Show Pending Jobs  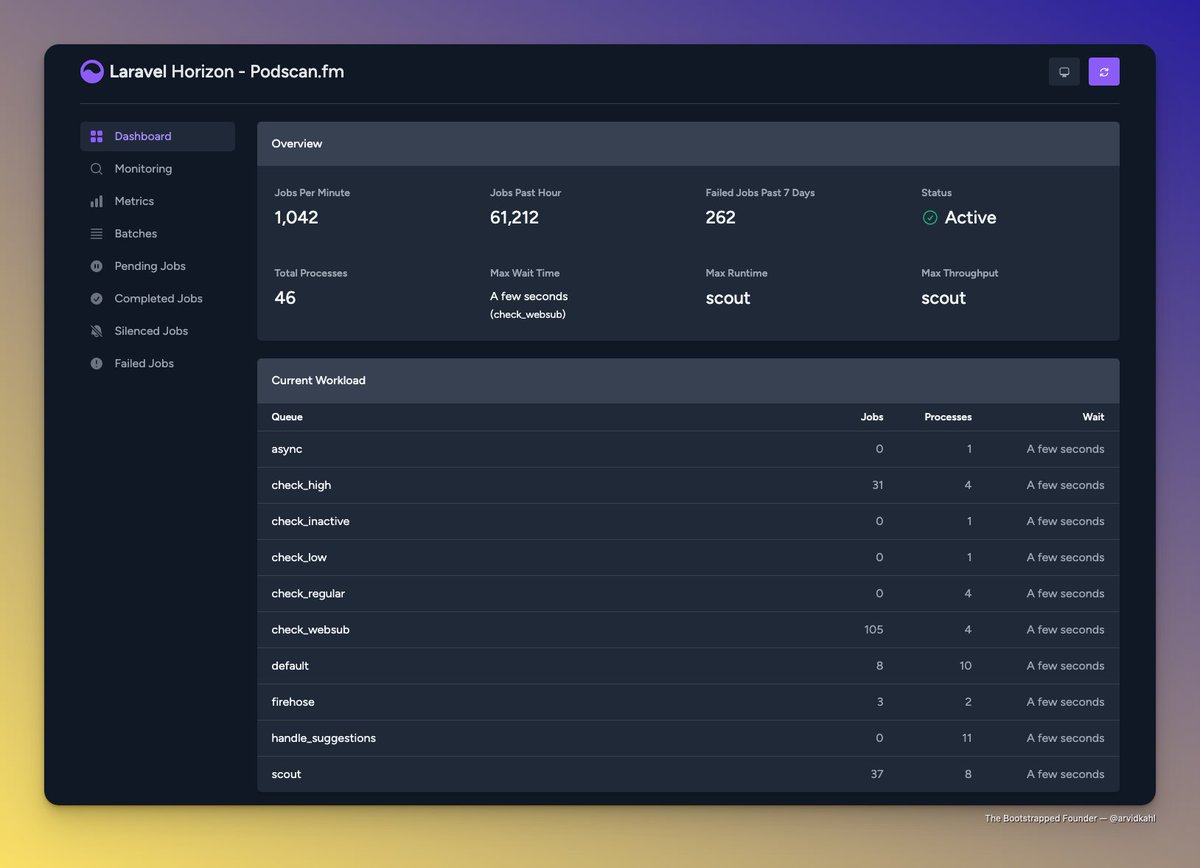tap(158, 266)
